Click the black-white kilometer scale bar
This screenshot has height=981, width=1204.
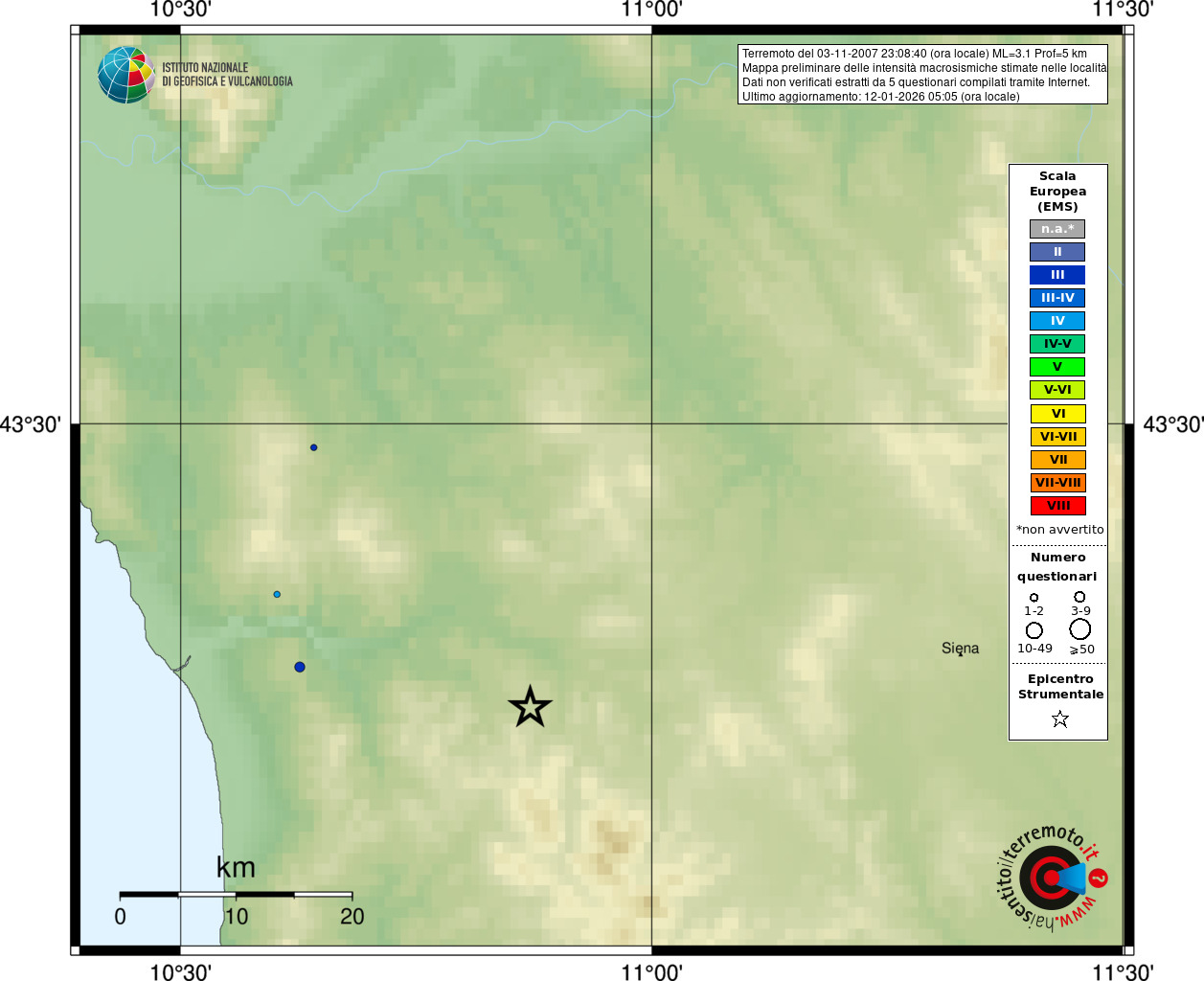pyautogui.click(x=236, y=894)
